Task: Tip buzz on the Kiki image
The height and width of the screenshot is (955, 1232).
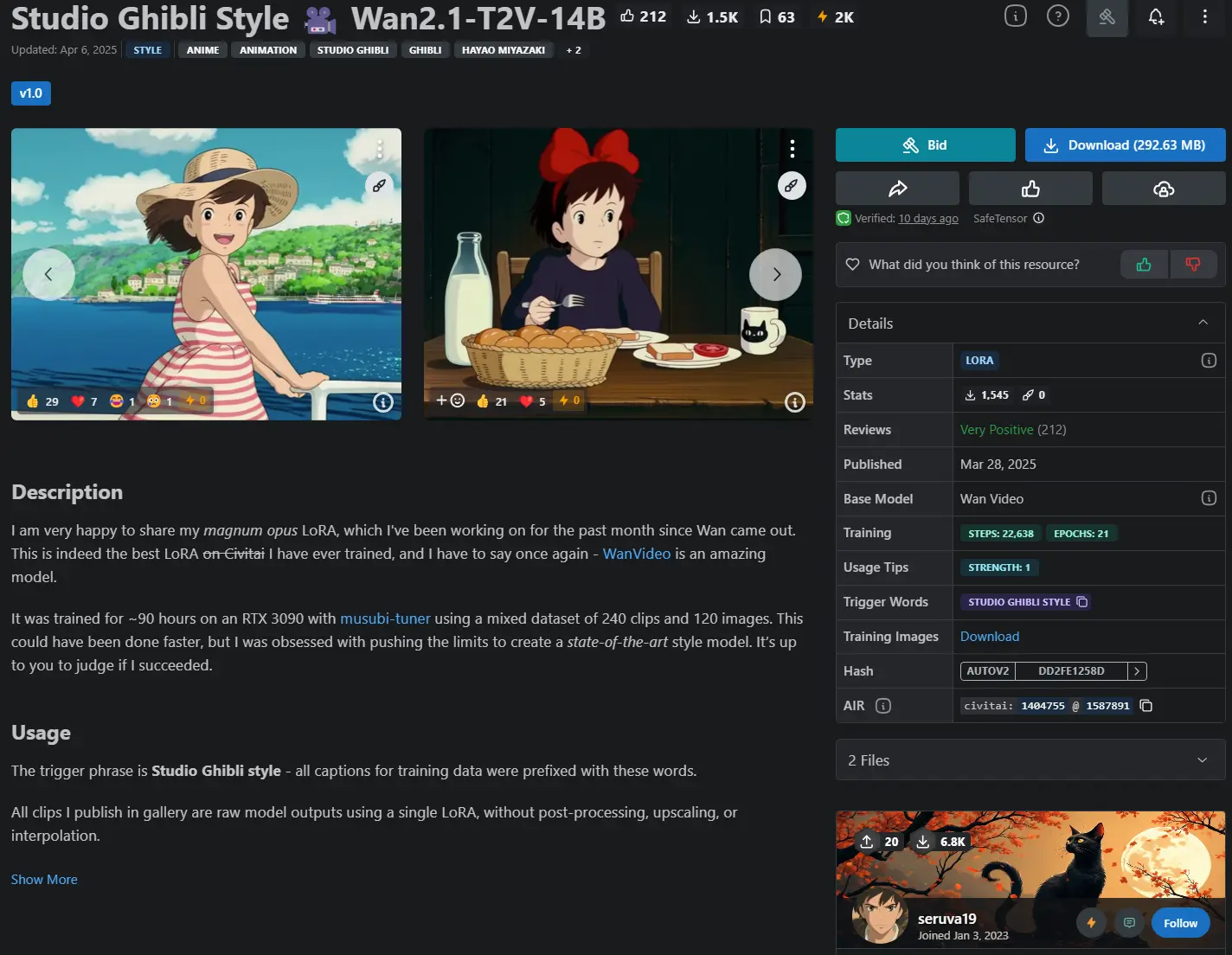Action: point(569,401)
